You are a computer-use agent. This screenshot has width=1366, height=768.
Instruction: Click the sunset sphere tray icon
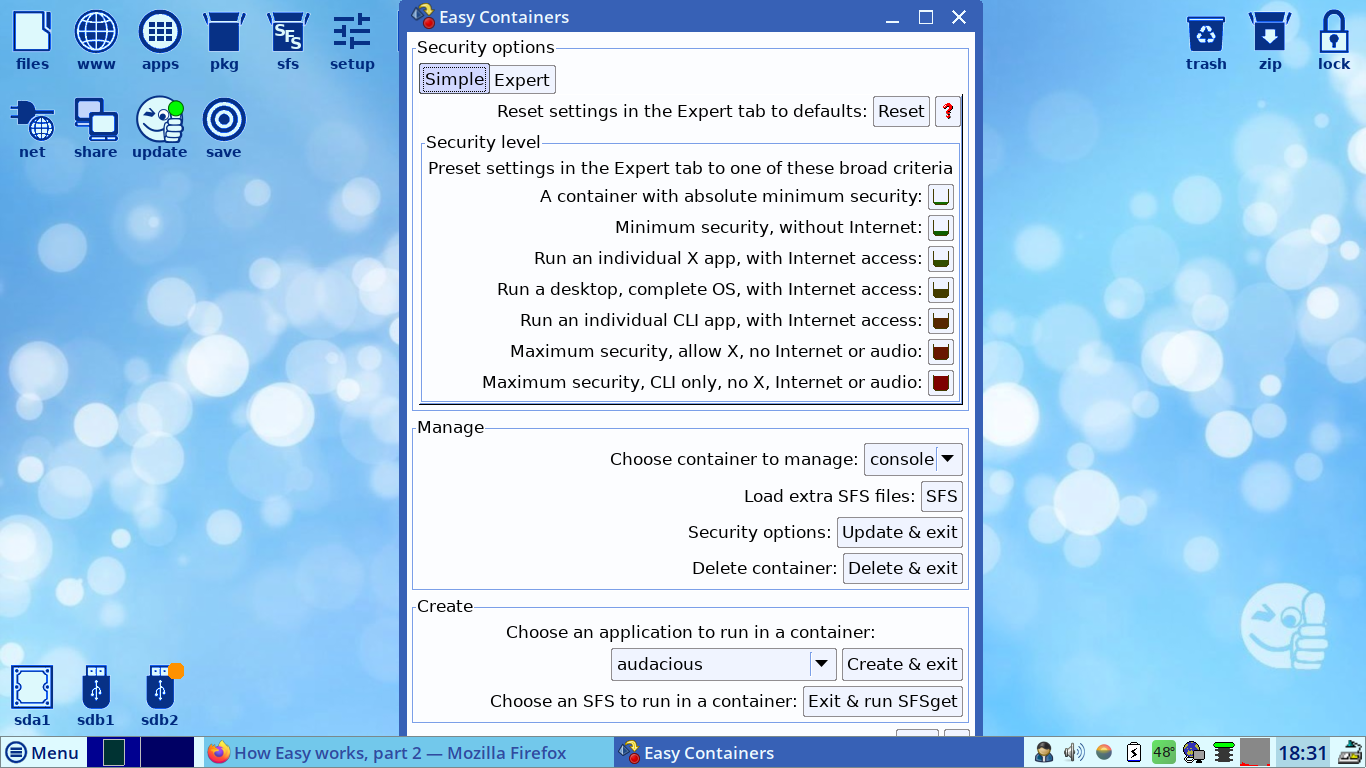pyautogui.click(x=1104, y=752)
